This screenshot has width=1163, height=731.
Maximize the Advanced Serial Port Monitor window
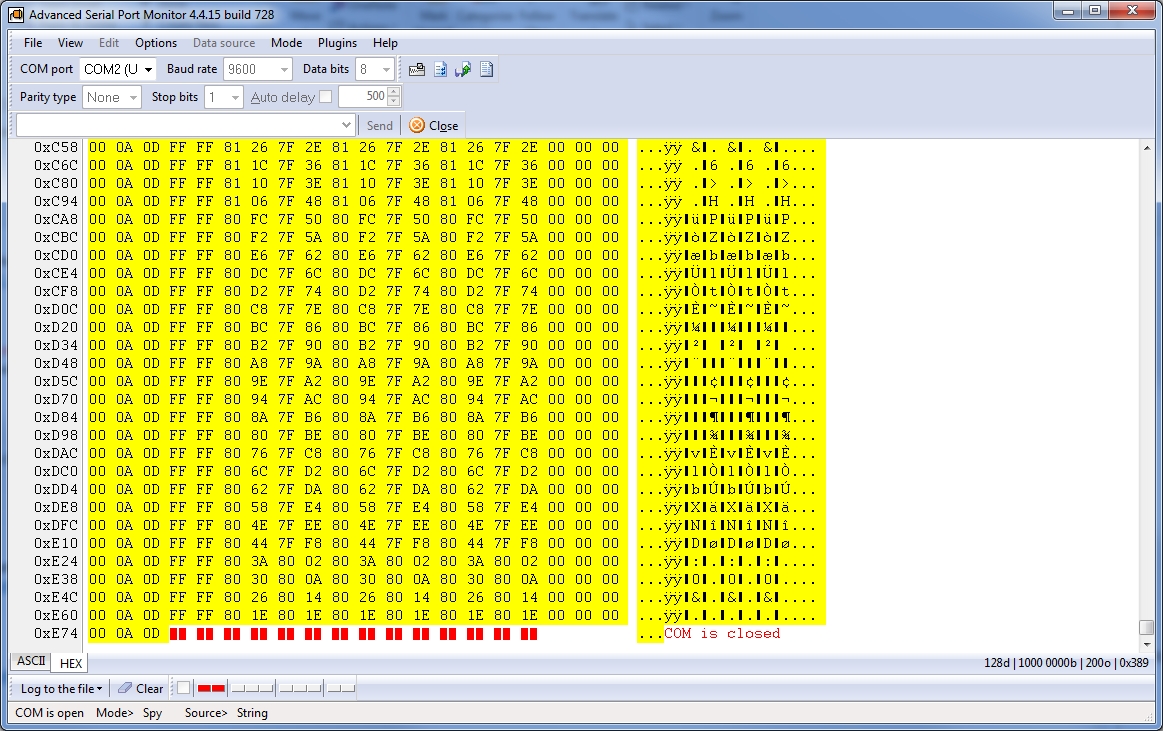[x=1096, y=11]
